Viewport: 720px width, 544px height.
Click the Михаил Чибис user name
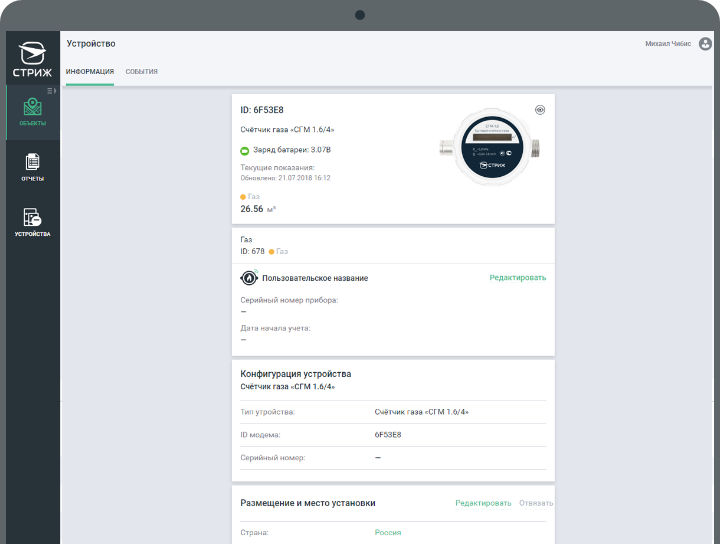point(668,44)
